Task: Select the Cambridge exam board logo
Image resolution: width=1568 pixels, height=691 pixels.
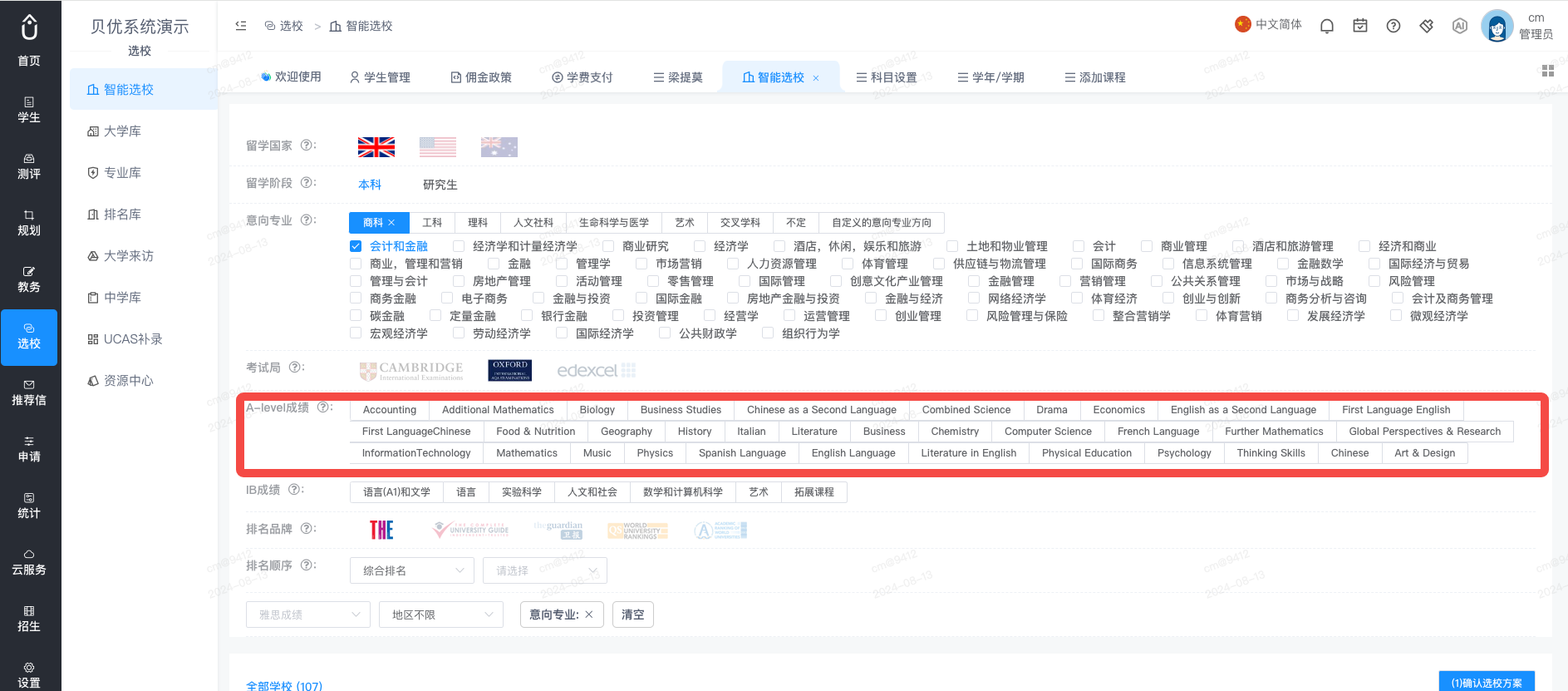Action: point(411,371)
